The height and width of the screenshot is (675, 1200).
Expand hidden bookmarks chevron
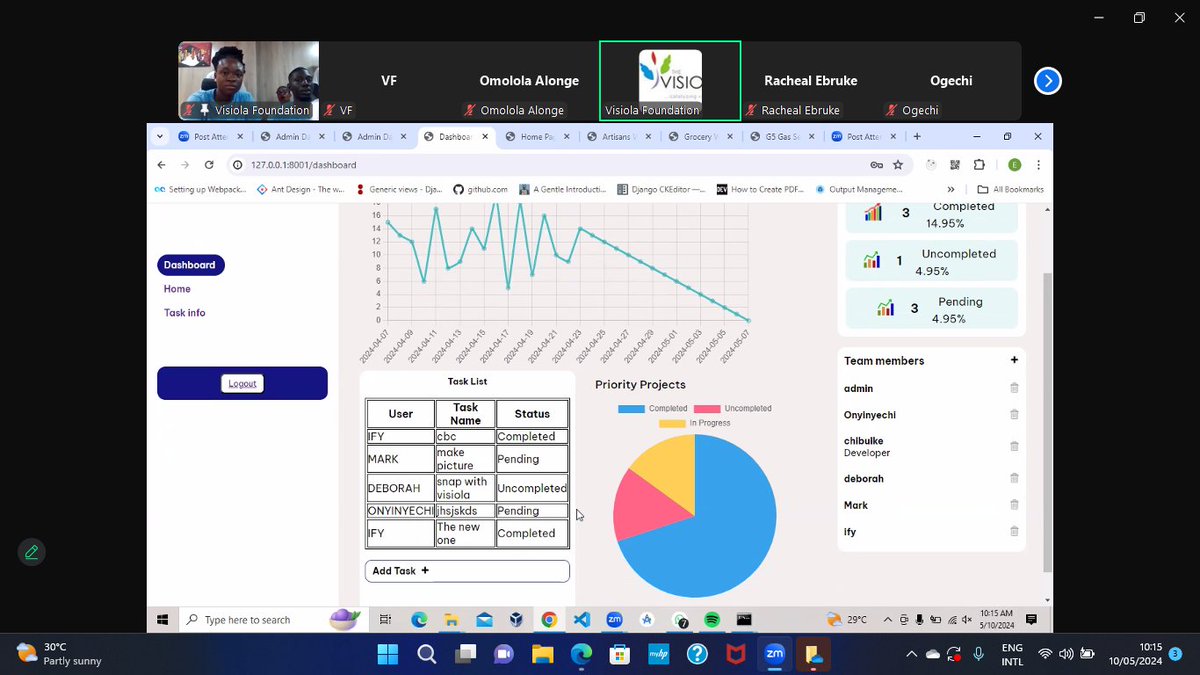[951, 189]
